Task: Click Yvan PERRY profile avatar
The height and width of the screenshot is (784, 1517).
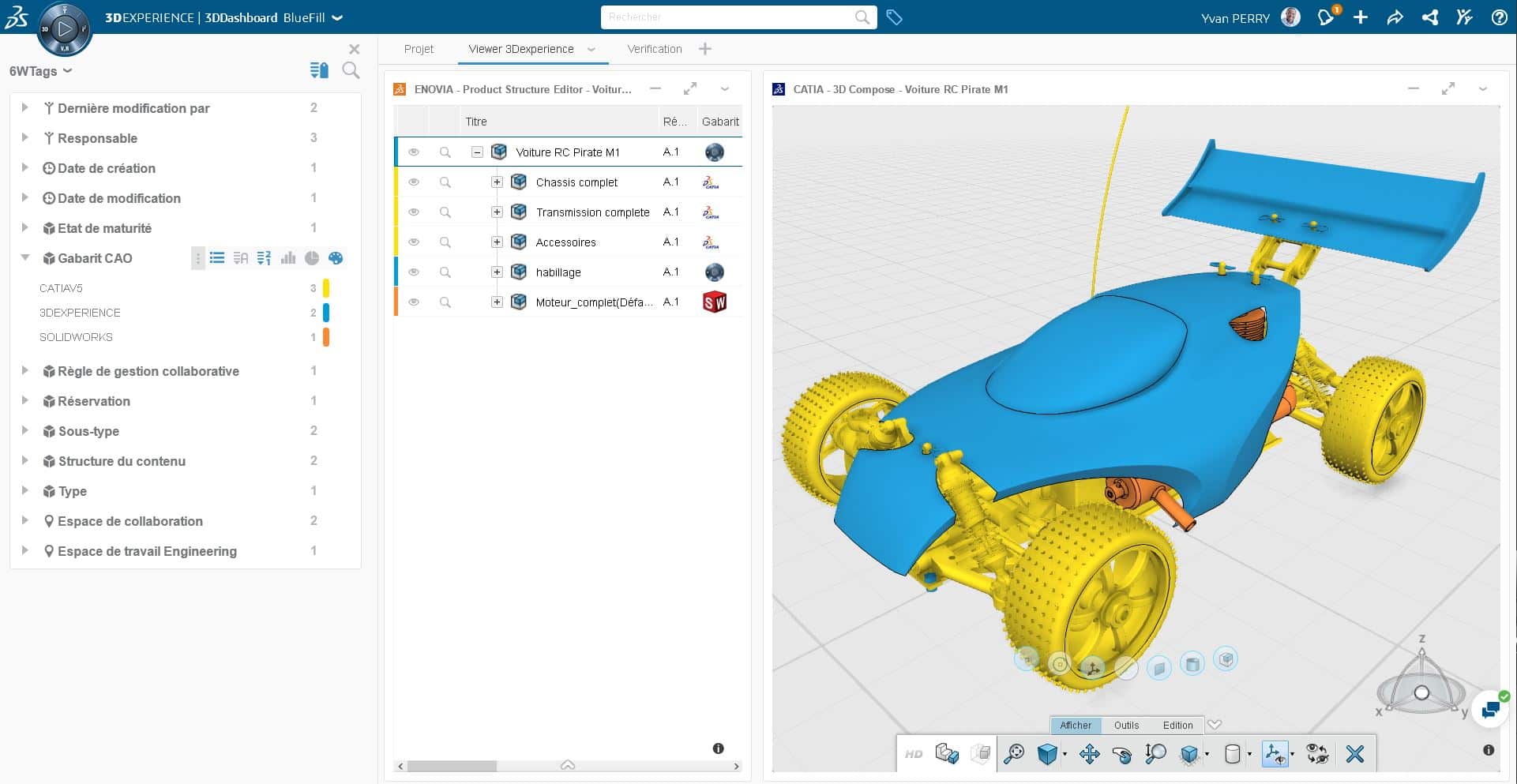Action: pyautogui.click(x=1290, y=17)
